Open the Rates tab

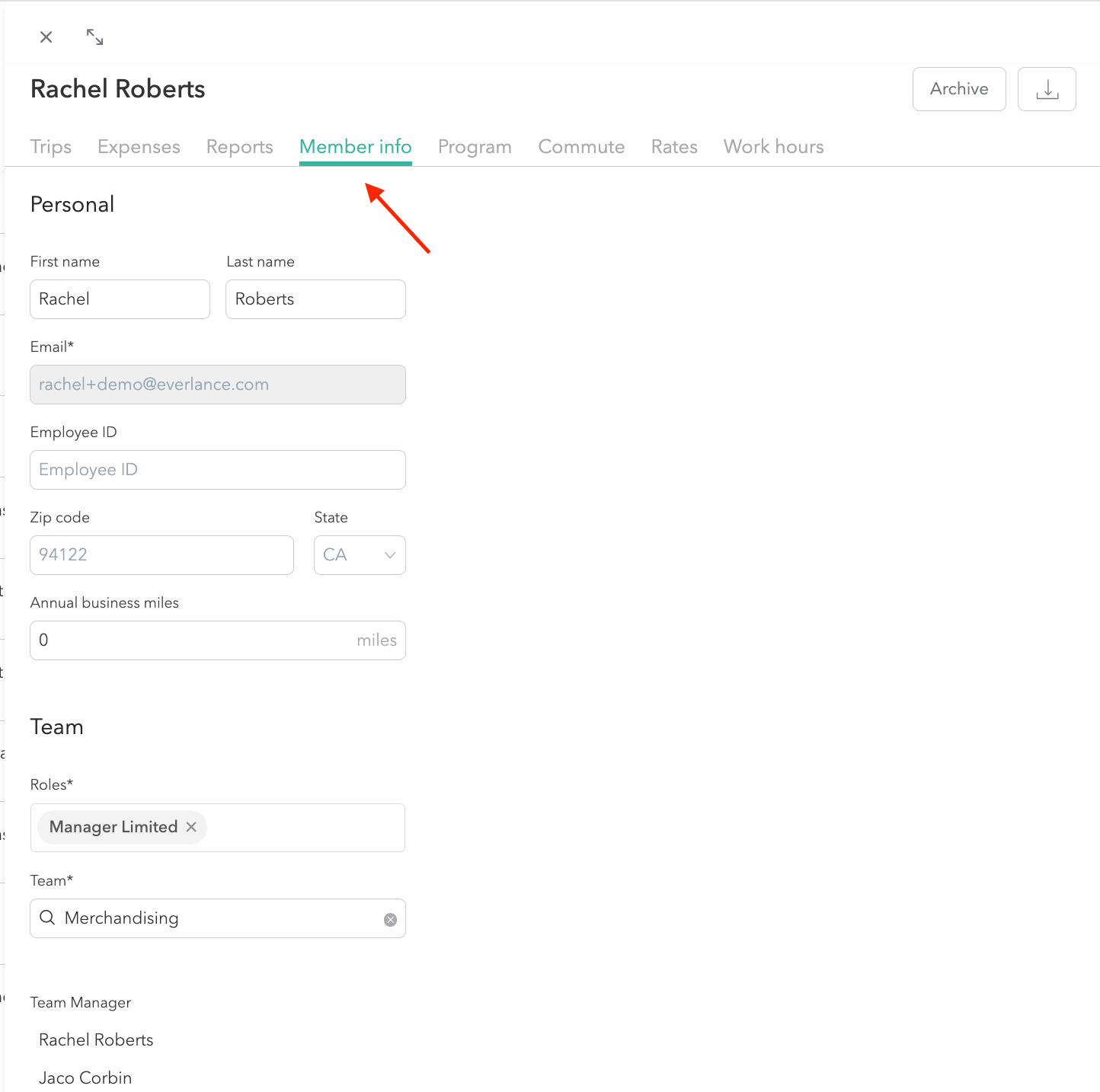(x=674, y=147)
